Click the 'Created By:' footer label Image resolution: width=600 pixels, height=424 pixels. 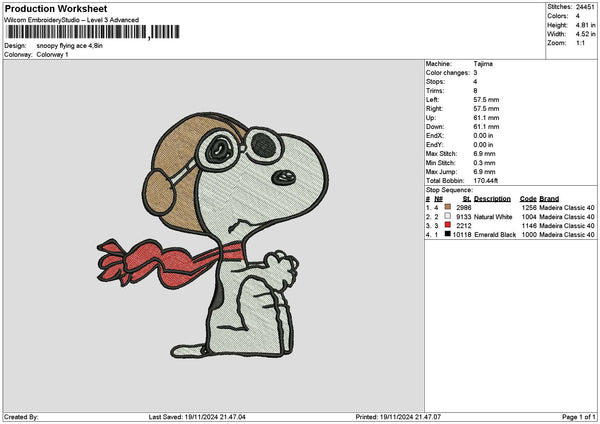21,417
